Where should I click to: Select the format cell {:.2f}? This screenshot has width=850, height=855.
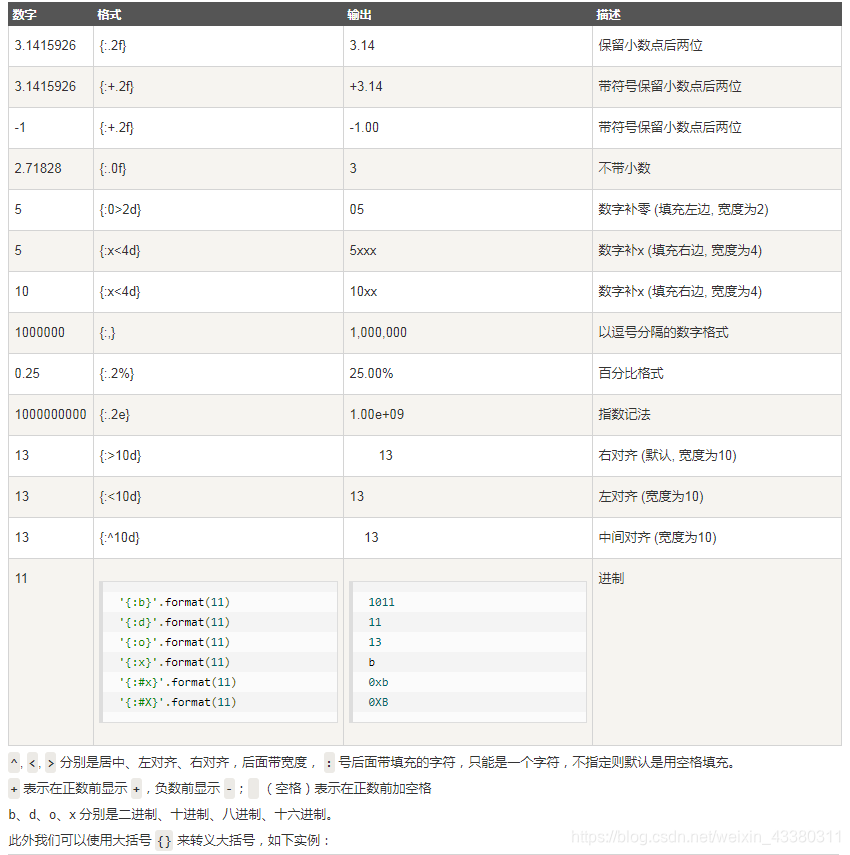[113, 46]
